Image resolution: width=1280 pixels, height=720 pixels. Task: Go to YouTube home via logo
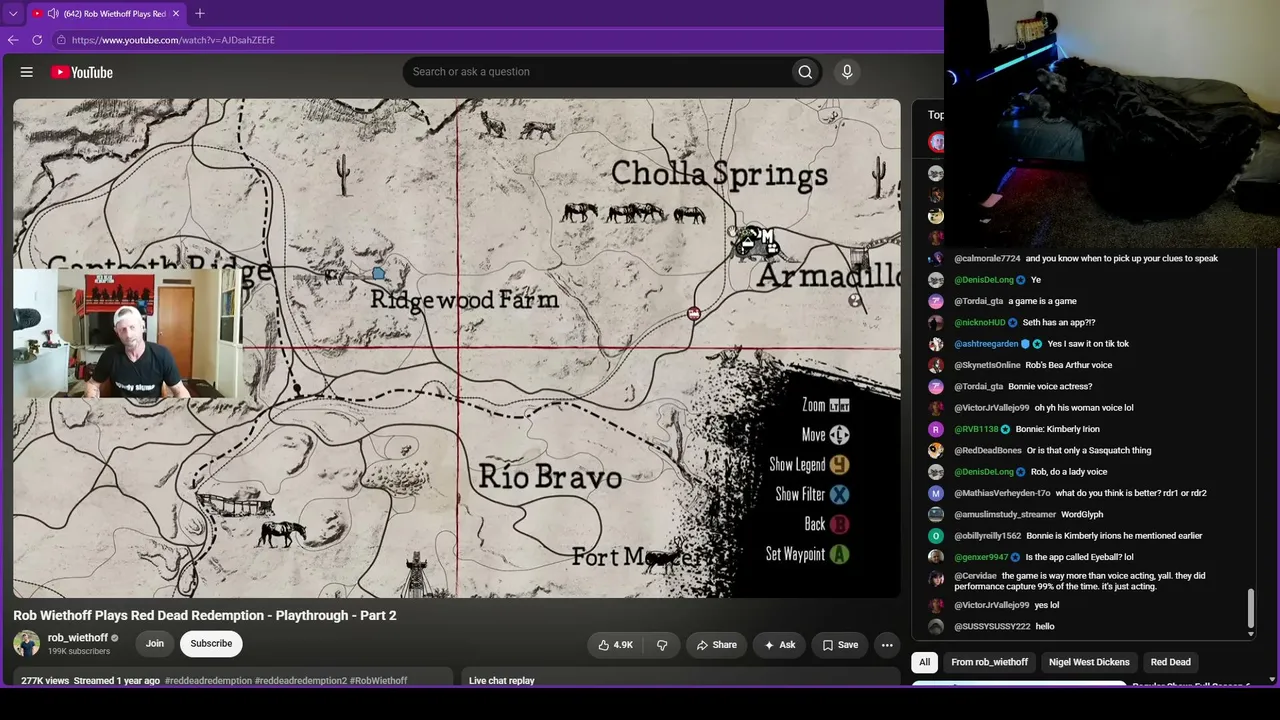pyautogui.click(x=82, y=72)
